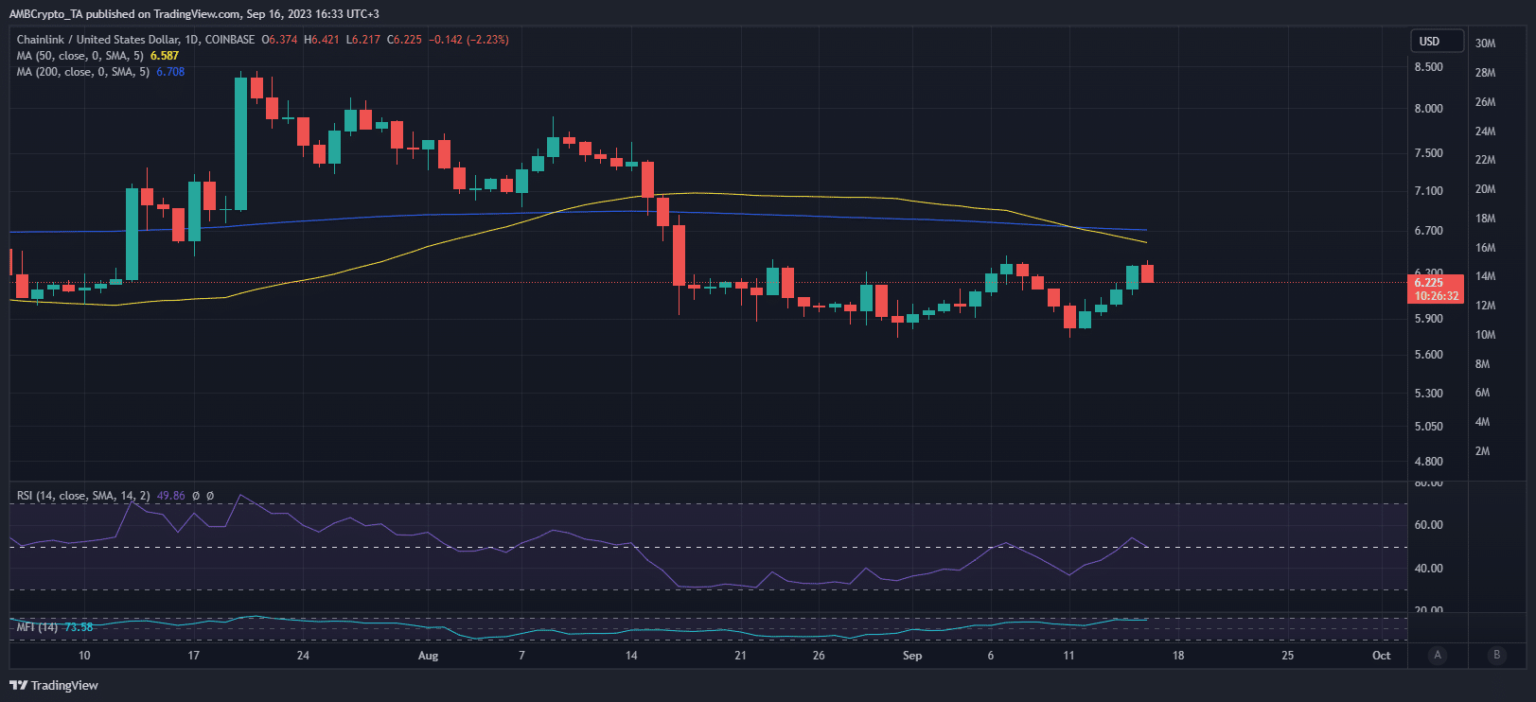Click the B scale icon
Viewport: 1536px width, 702px height.
1496,655
